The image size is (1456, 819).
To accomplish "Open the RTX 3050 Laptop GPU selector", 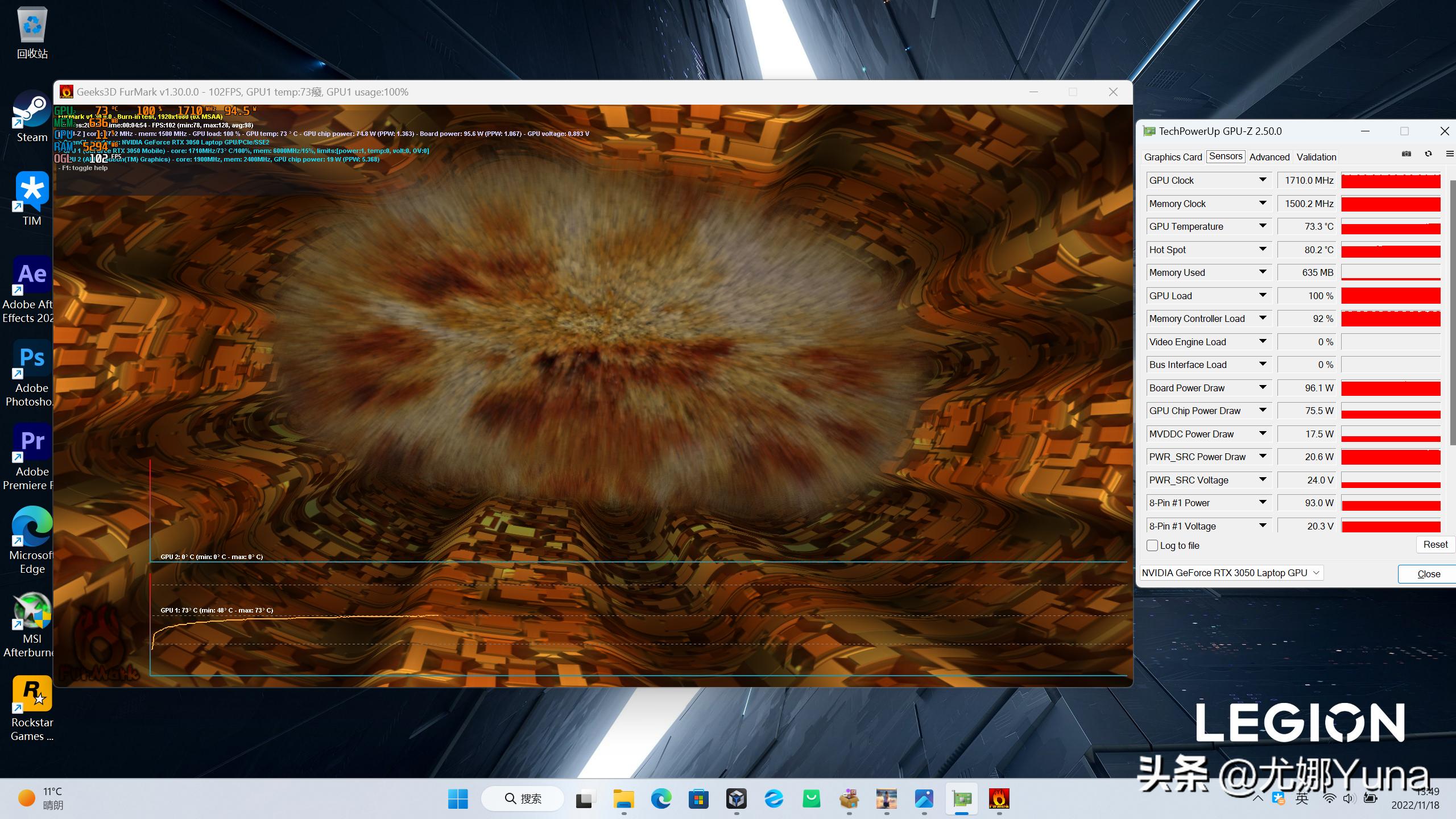I will coord(1231,573).
